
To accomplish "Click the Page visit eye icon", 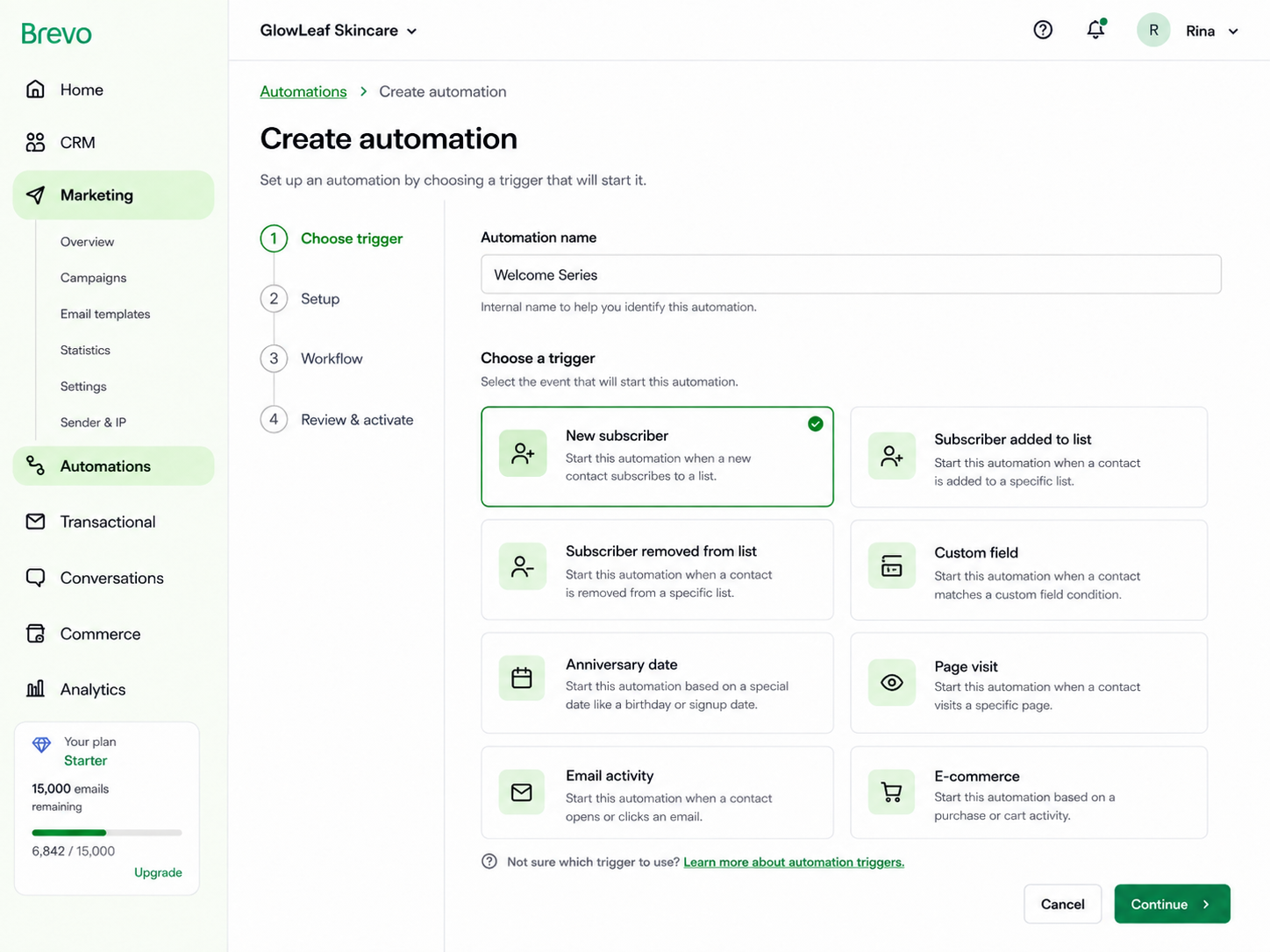I will [892, 682].
